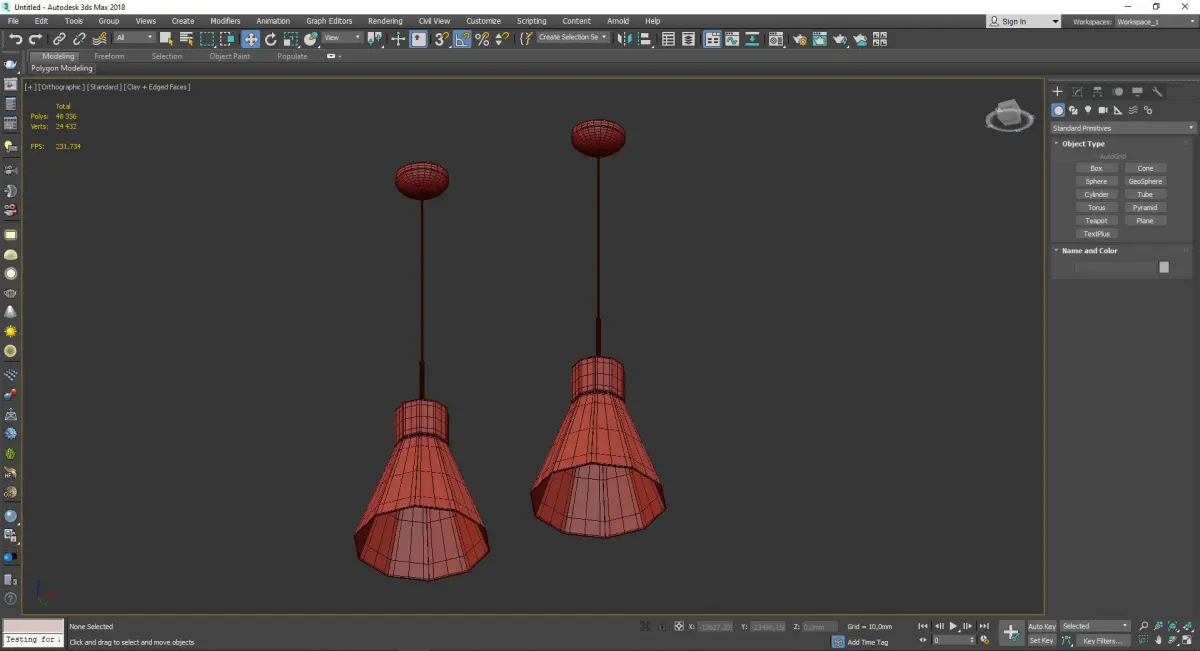The width and height of the screenshot is (1200, 651).
Task: Toggle the Percent Snap button
Action: 482,39
